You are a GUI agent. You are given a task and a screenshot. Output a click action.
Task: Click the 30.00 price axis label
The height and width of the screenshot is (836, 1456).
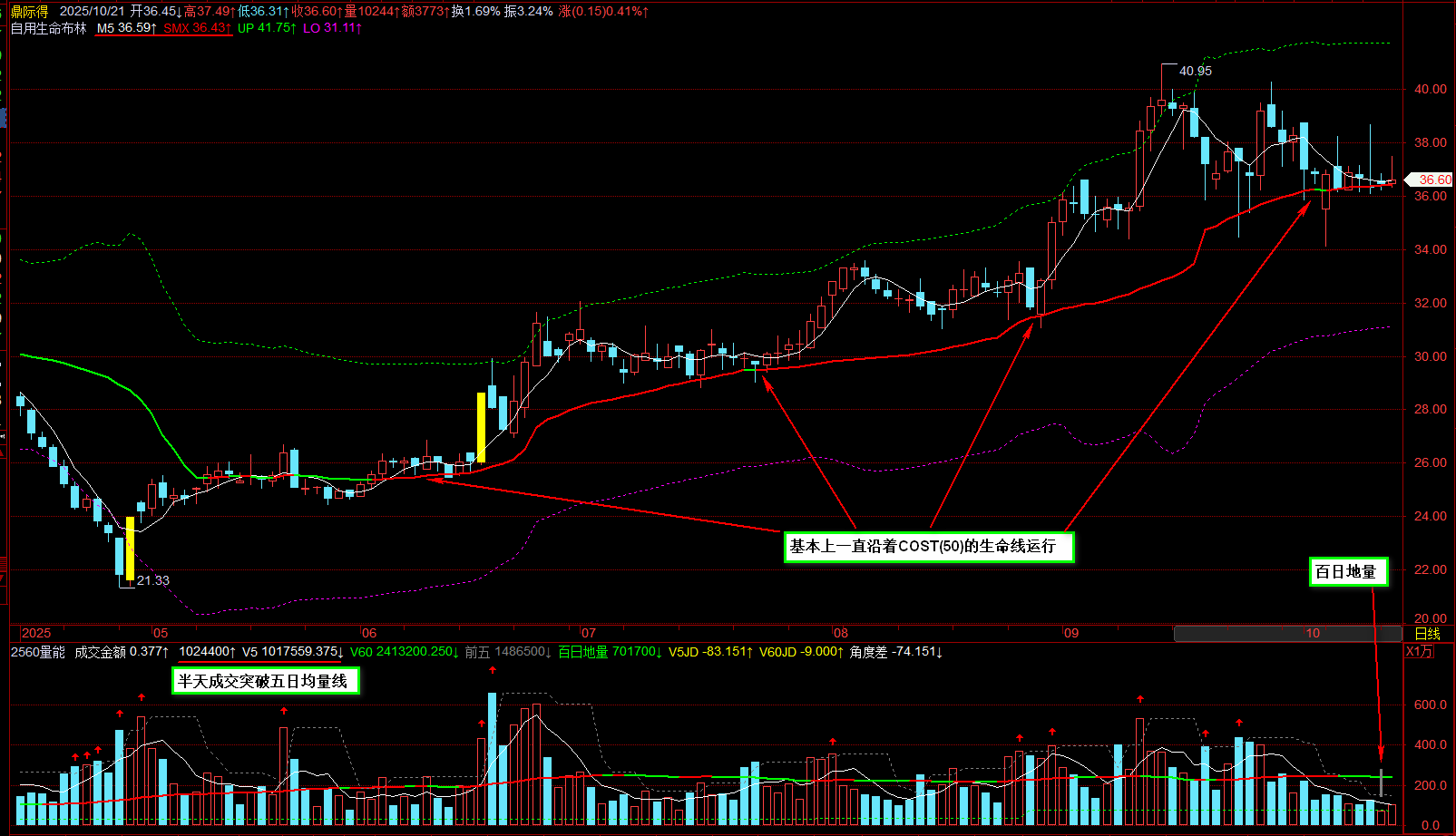pyautogui.click(x=1431, y=356)
